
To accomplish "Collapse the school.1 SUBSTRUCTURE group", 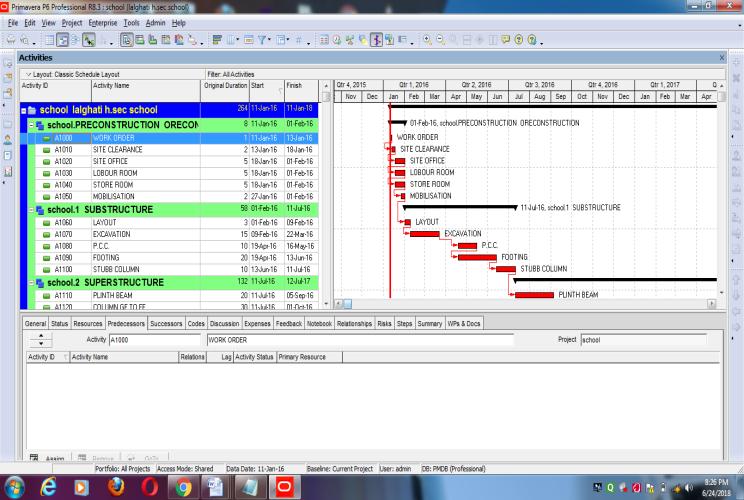I will point(31,210).
